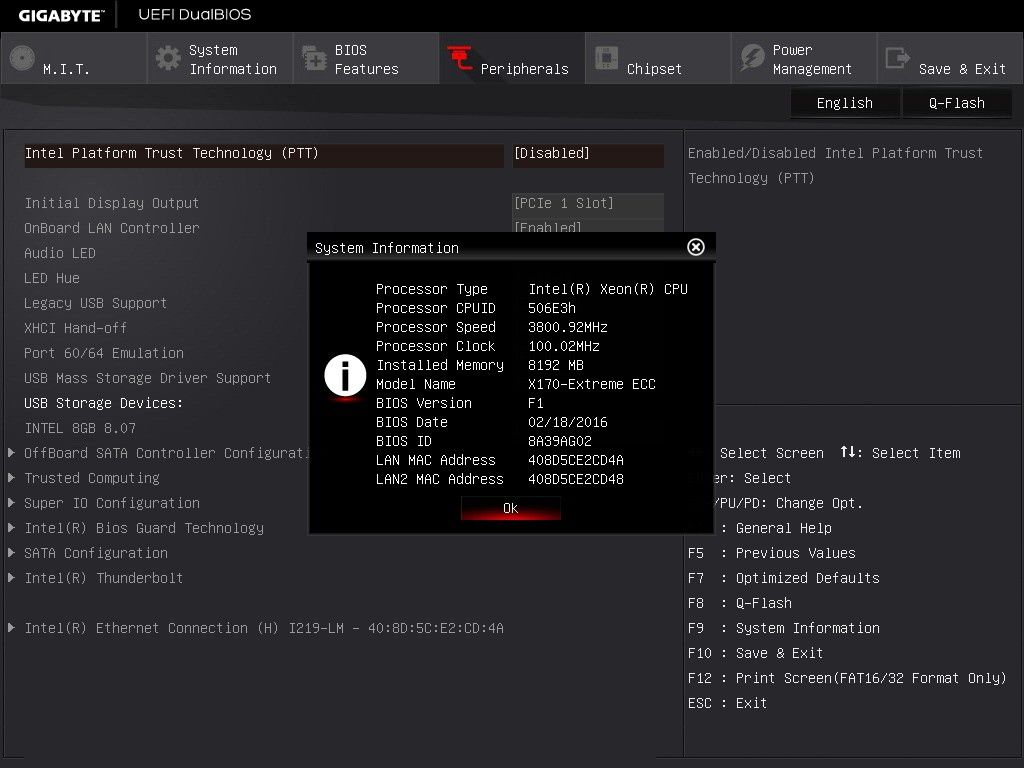
Task: Click the Processor Speed 3800.92MHz value
Action: tap(568, 327)
